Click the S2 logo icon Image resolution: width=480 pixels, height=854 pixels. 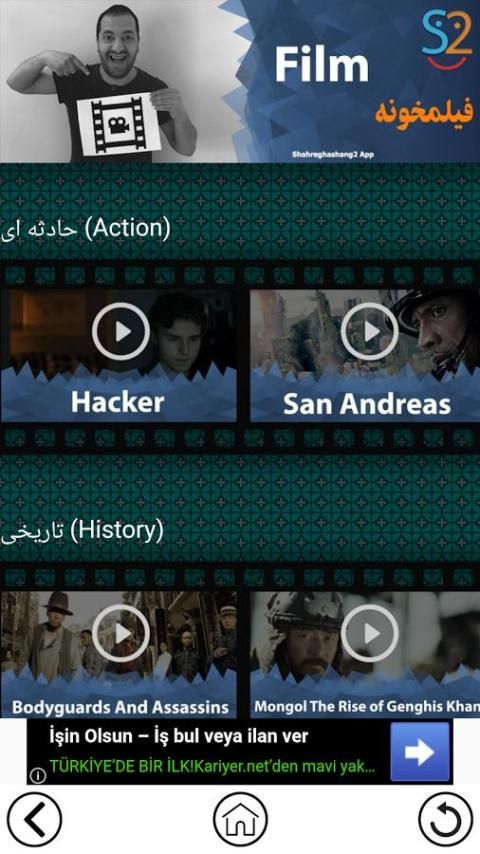tap(447, 38)
